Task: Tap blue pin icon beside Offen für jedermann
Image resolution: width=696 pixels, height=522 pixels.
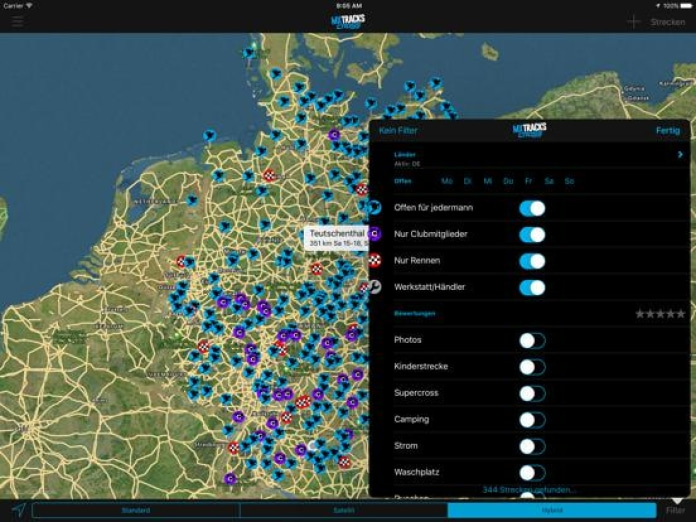Action: click(x=375, y=207)
